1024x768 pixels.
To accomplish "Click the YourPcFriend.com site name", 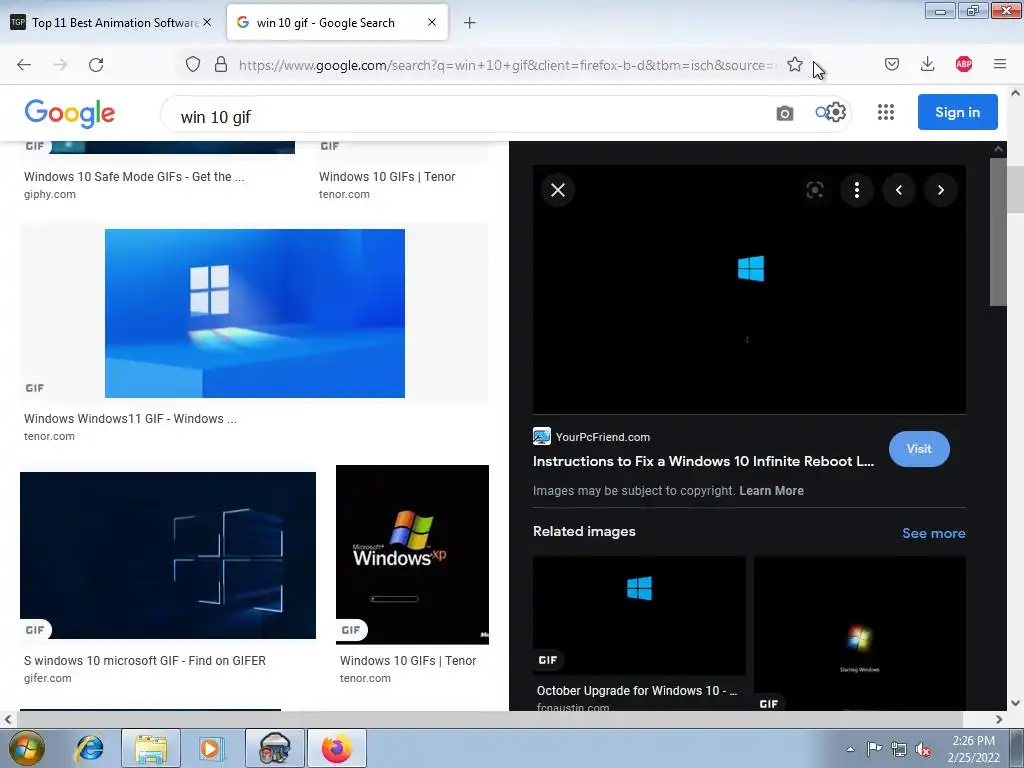I will click(603, 437).
